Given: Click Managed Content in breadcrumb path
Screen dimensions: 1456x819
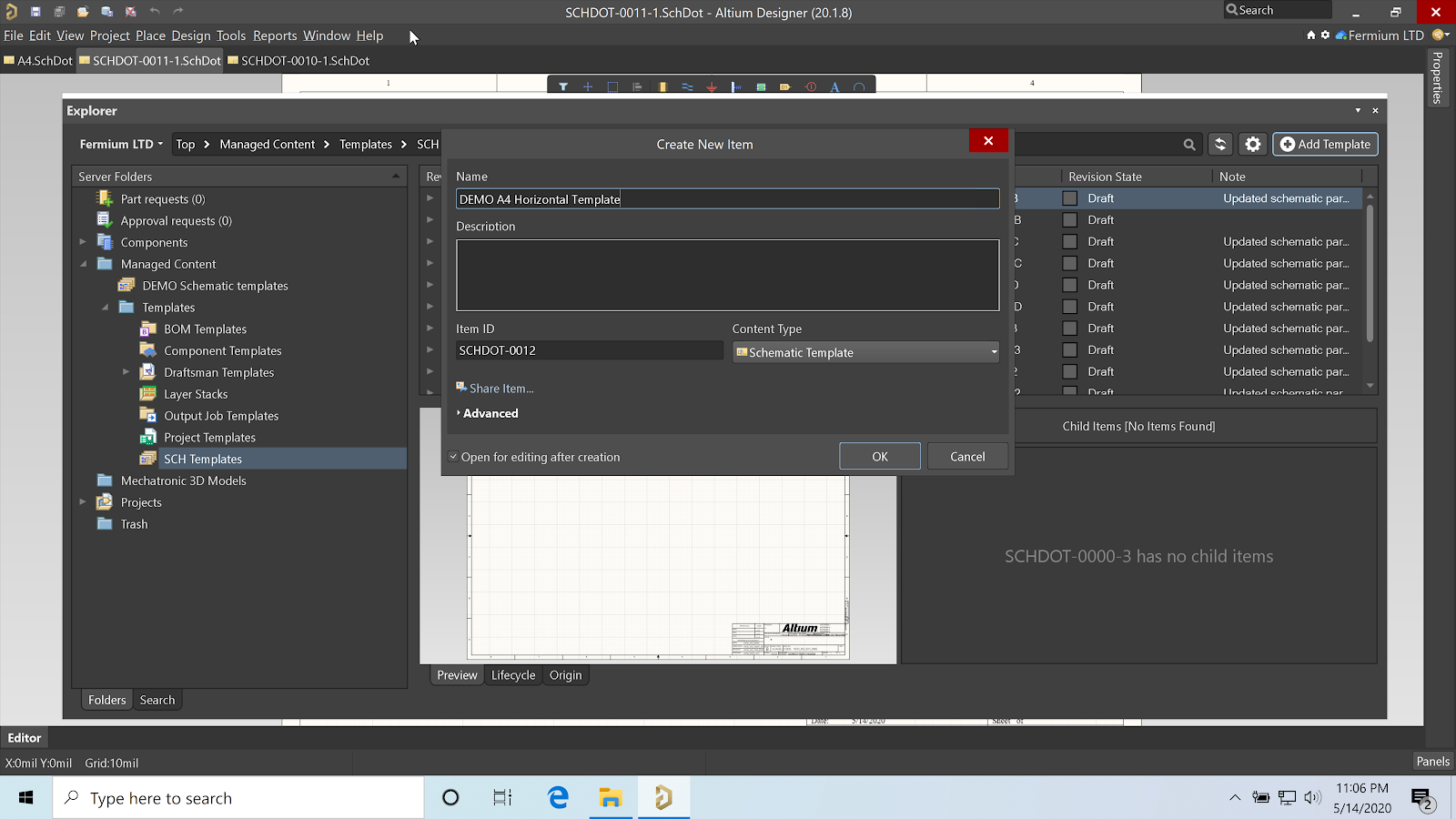Looking at the screenshot, I should [x=268, y=144].
